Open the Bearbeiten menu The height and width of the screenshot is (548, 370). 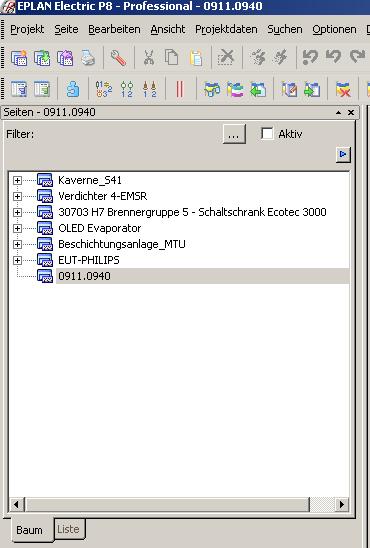[114, 29]
